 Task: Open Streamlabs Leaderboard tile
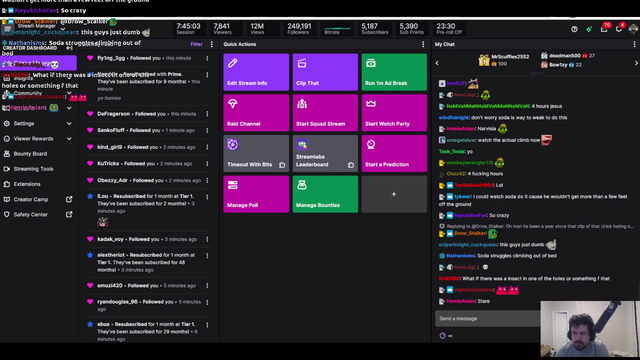[325, 153]
